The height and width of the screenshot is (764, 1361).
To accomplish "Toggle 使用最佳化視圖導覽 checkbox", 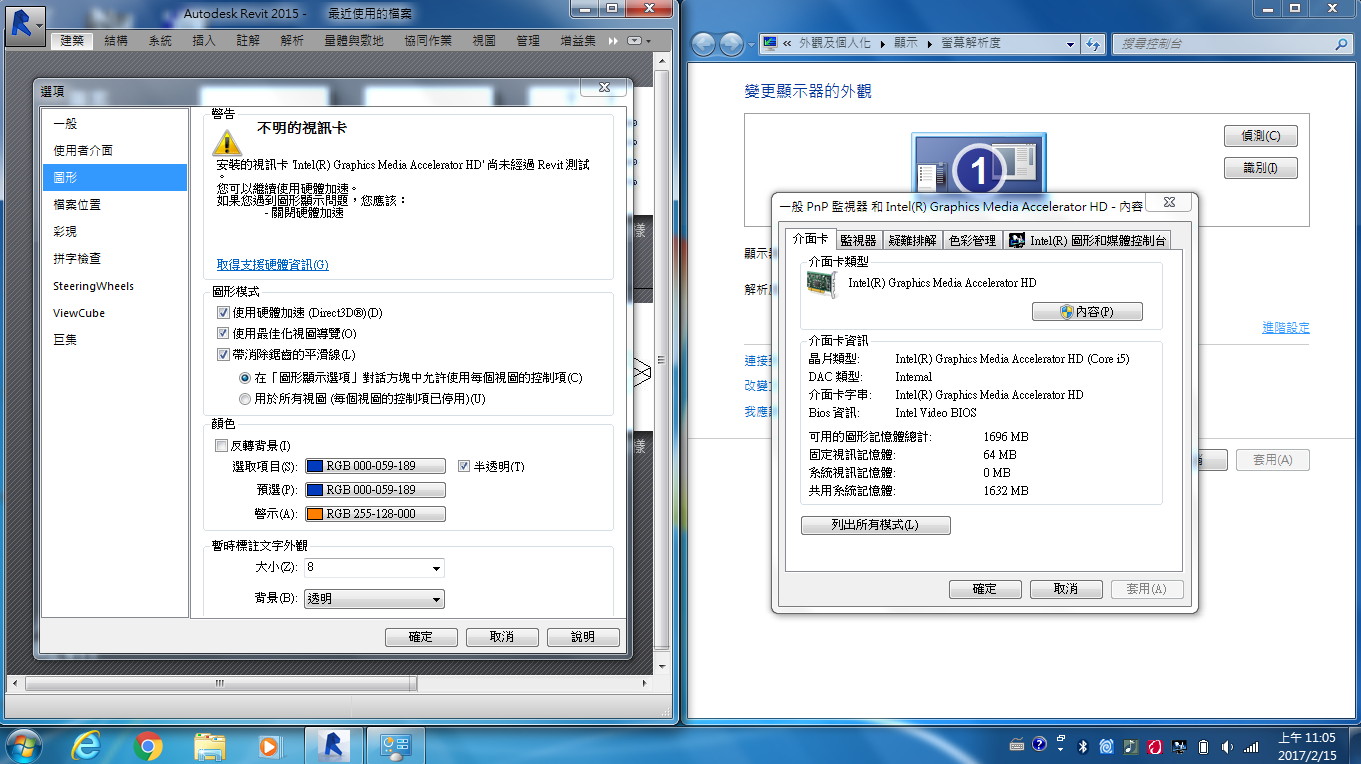I will [x=223, y=333].
